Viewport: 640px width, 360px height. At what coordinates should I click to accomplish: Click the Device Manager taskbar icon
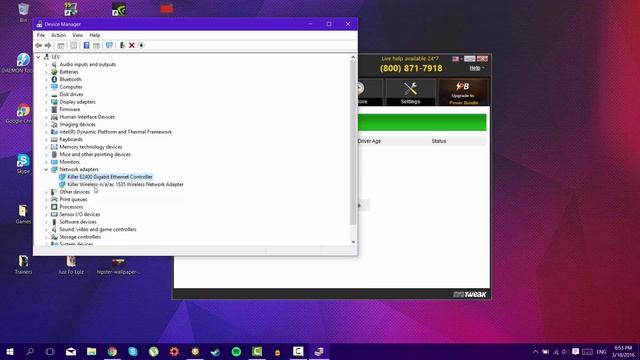tap(319, 351)
